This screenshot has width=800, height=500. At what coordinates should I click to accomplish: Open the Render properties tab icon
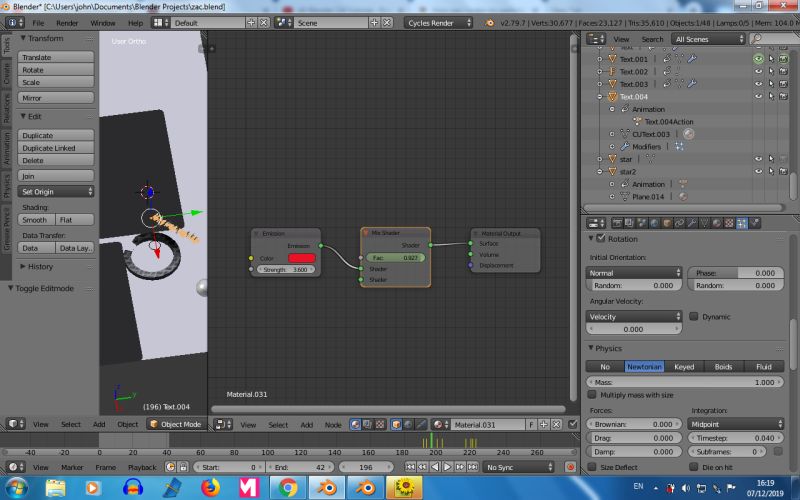617,223
